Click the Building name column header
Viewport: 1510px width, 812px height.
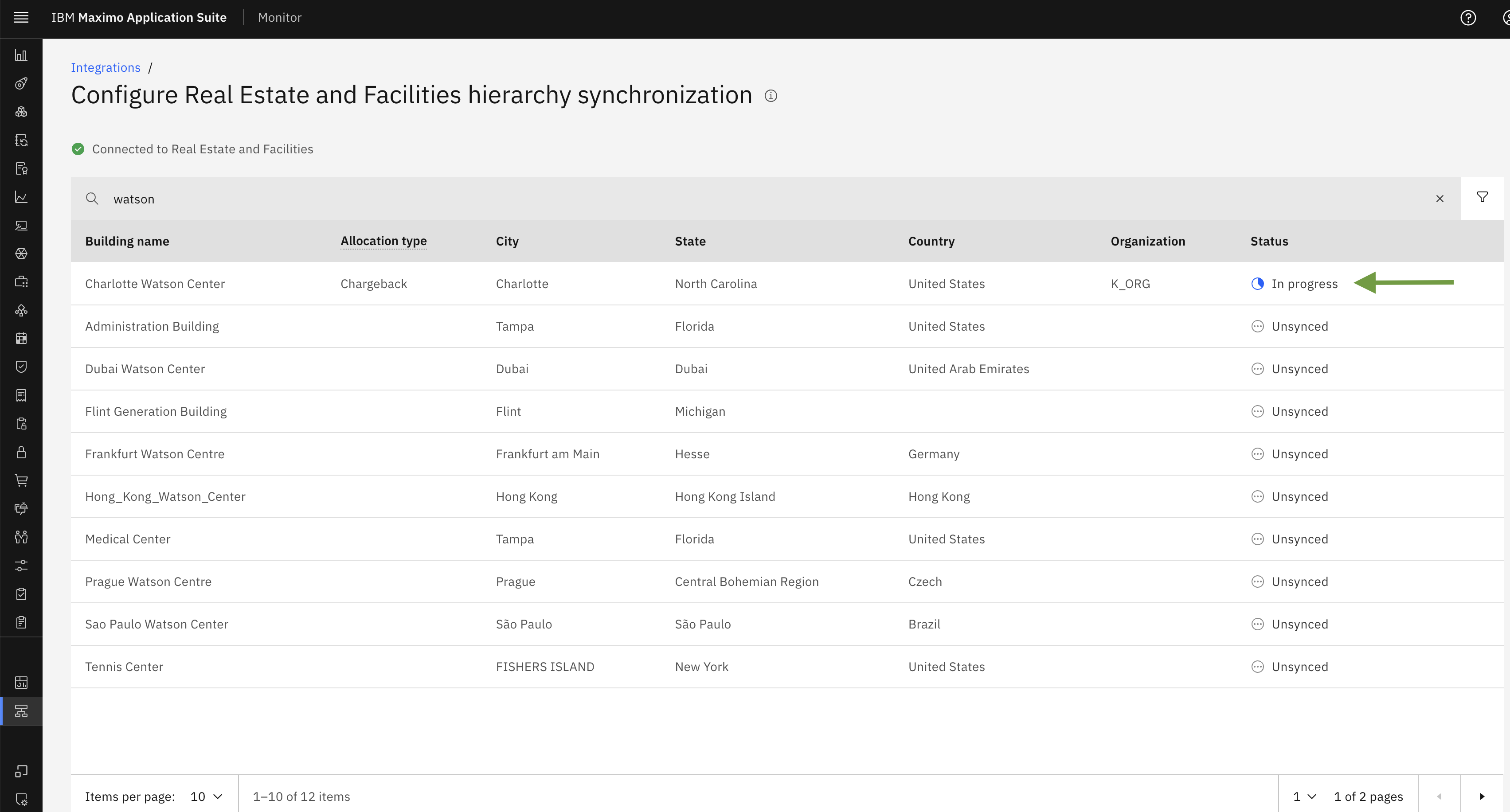click(127, 241)
